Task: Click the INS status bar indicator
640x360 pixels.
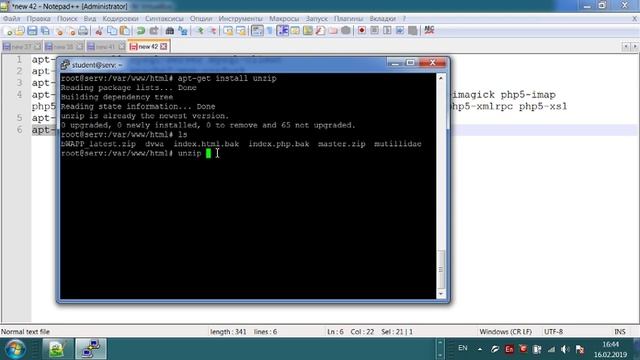Action: click(620, 331)
